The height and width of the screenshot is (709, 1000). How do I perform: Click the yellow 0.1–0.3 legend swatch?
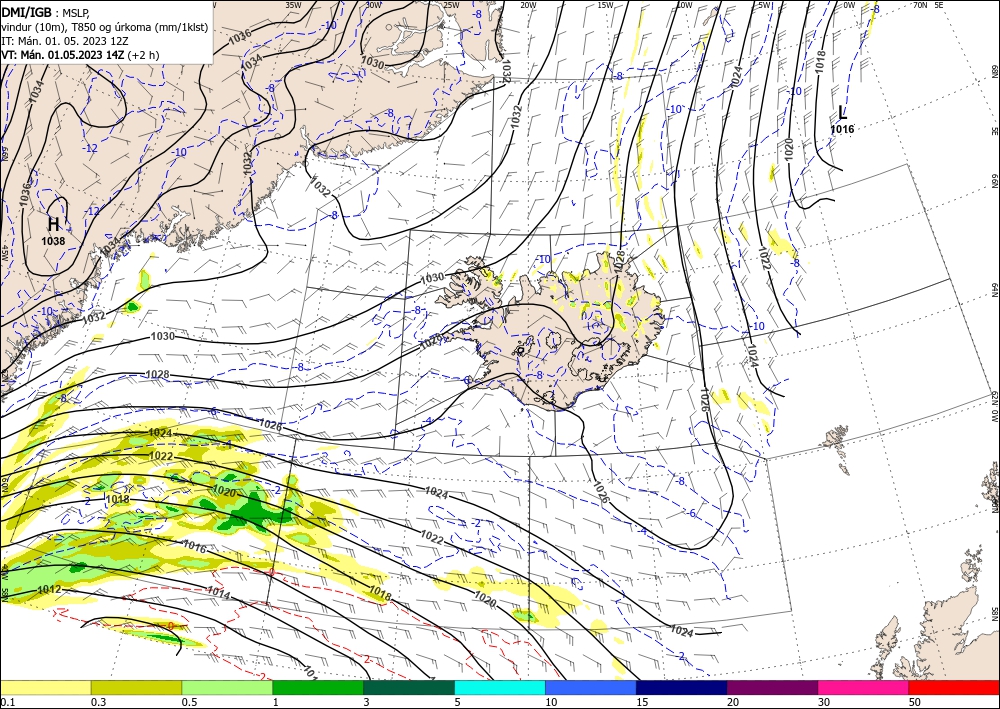(x=45, y=687)
